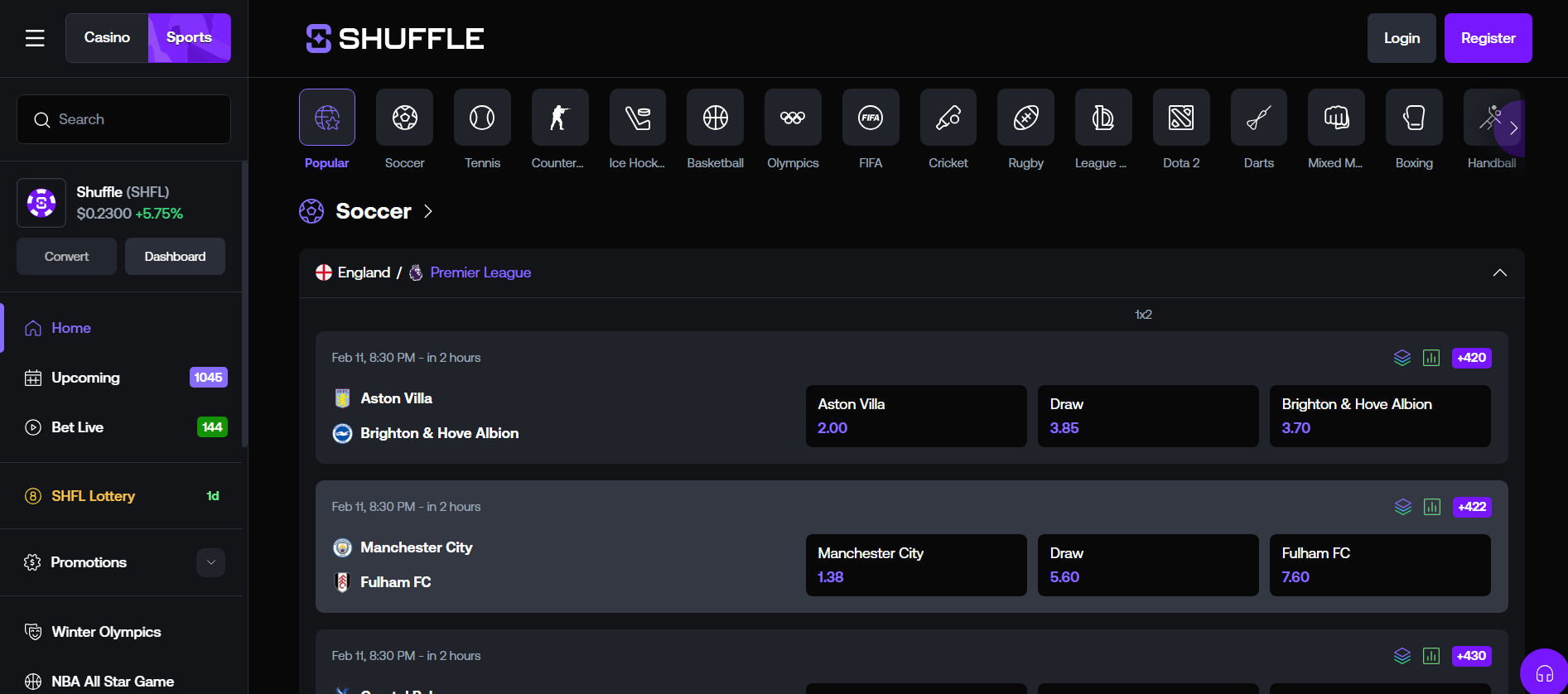Open the SHFL Dashboard button
1568x694 pixels.
tap(175, 257)
